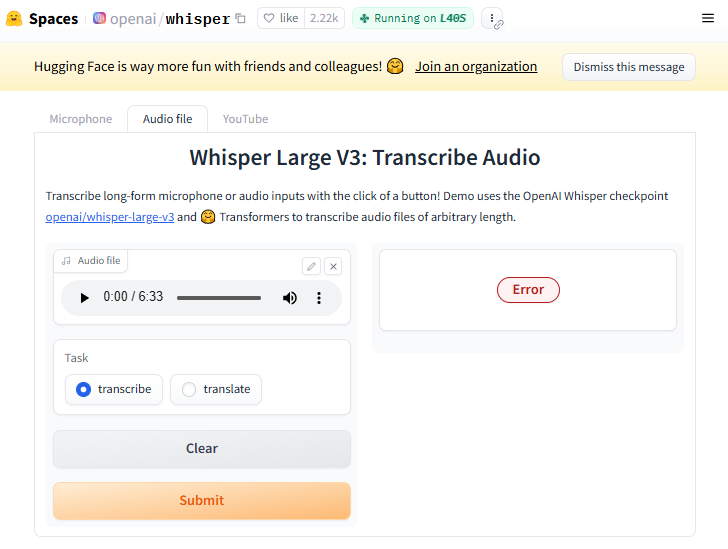Select the translate task option
The width and height of the screenshot is (728, 549).
click(216, 389)
